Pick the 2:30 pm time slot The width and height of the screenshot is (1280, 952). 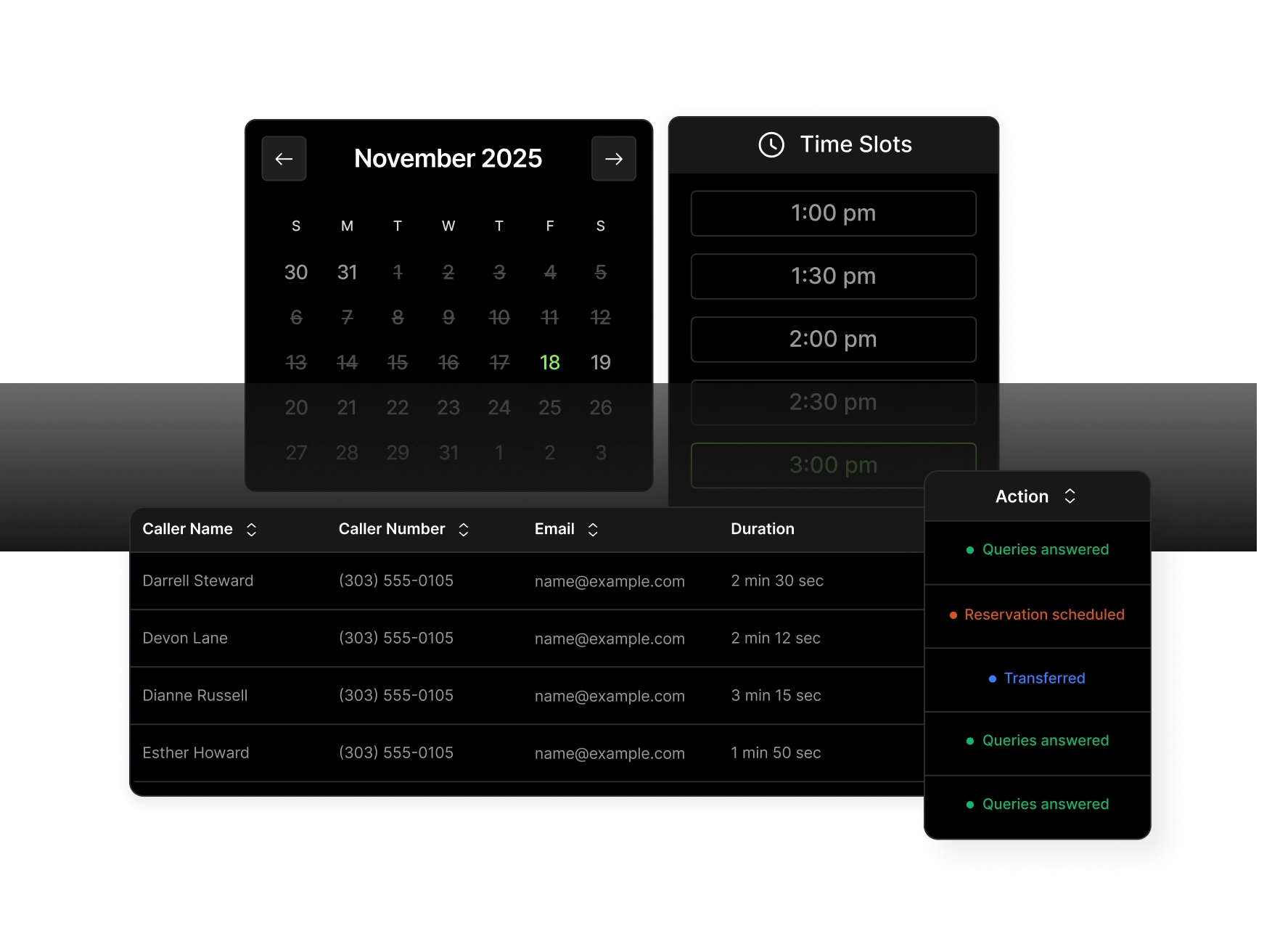click(834, 402)
